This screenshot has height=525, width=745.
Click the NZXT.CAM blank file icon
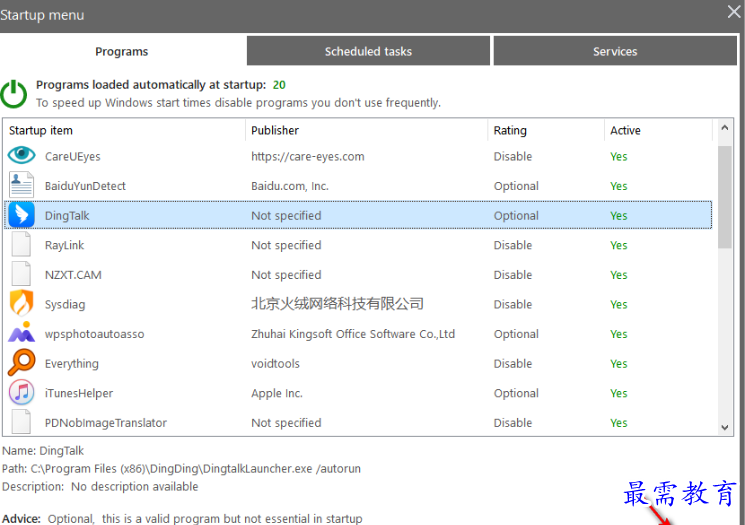21,274
